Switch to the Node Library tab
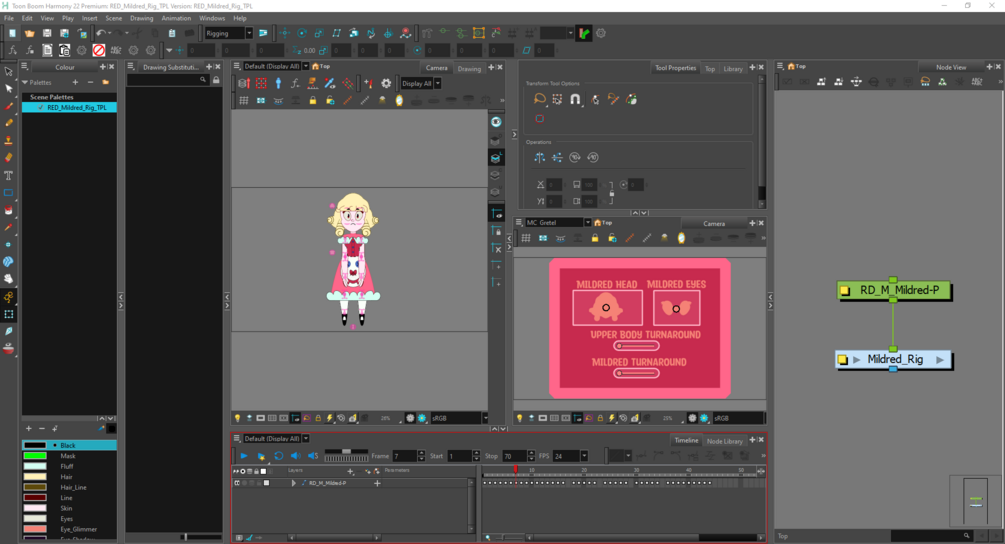1005x544 pixels. click(724, 441)
